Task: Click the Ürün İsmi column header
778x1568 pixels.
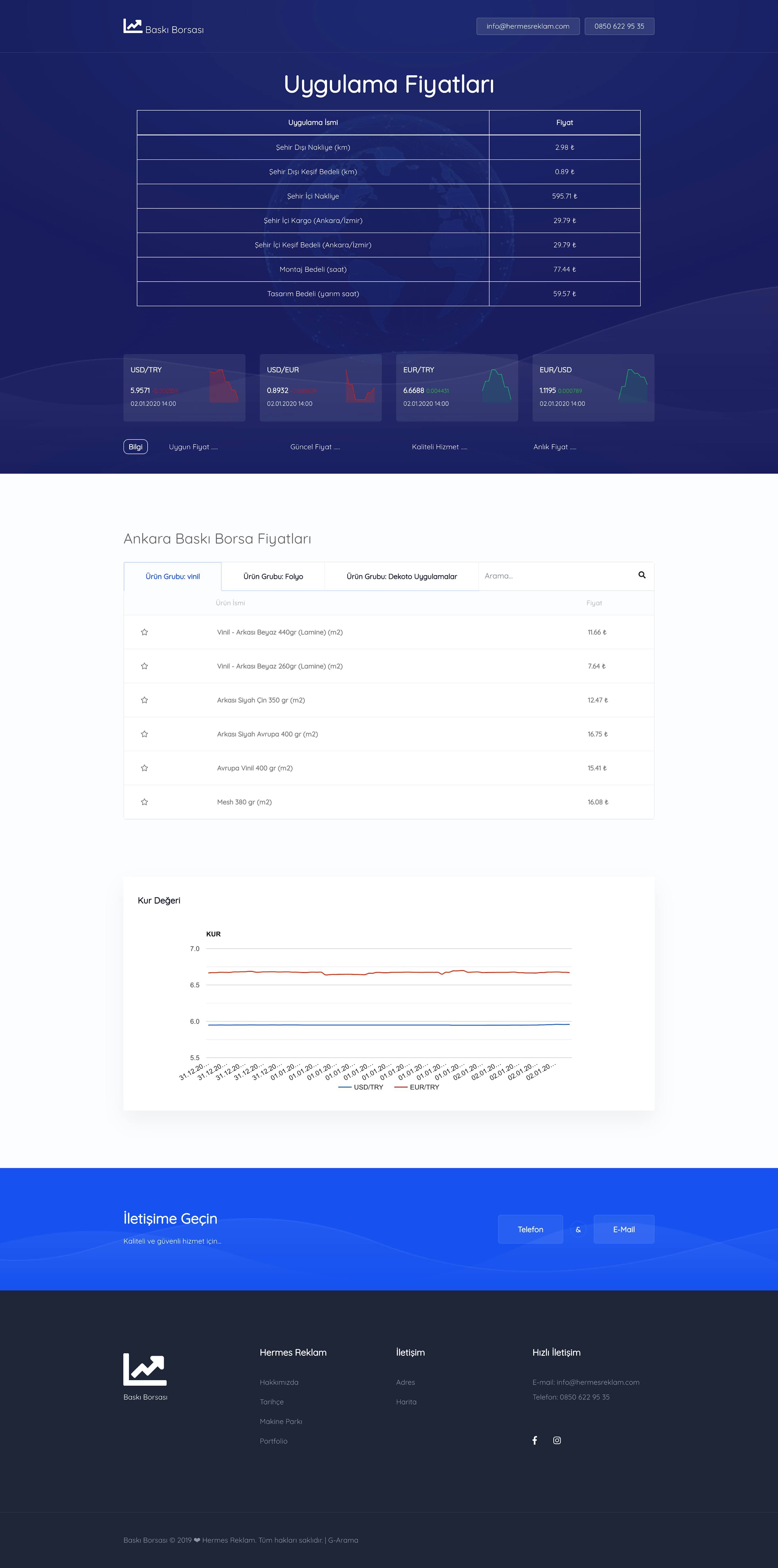Action: pyautogui.click(x=230, y=603)
